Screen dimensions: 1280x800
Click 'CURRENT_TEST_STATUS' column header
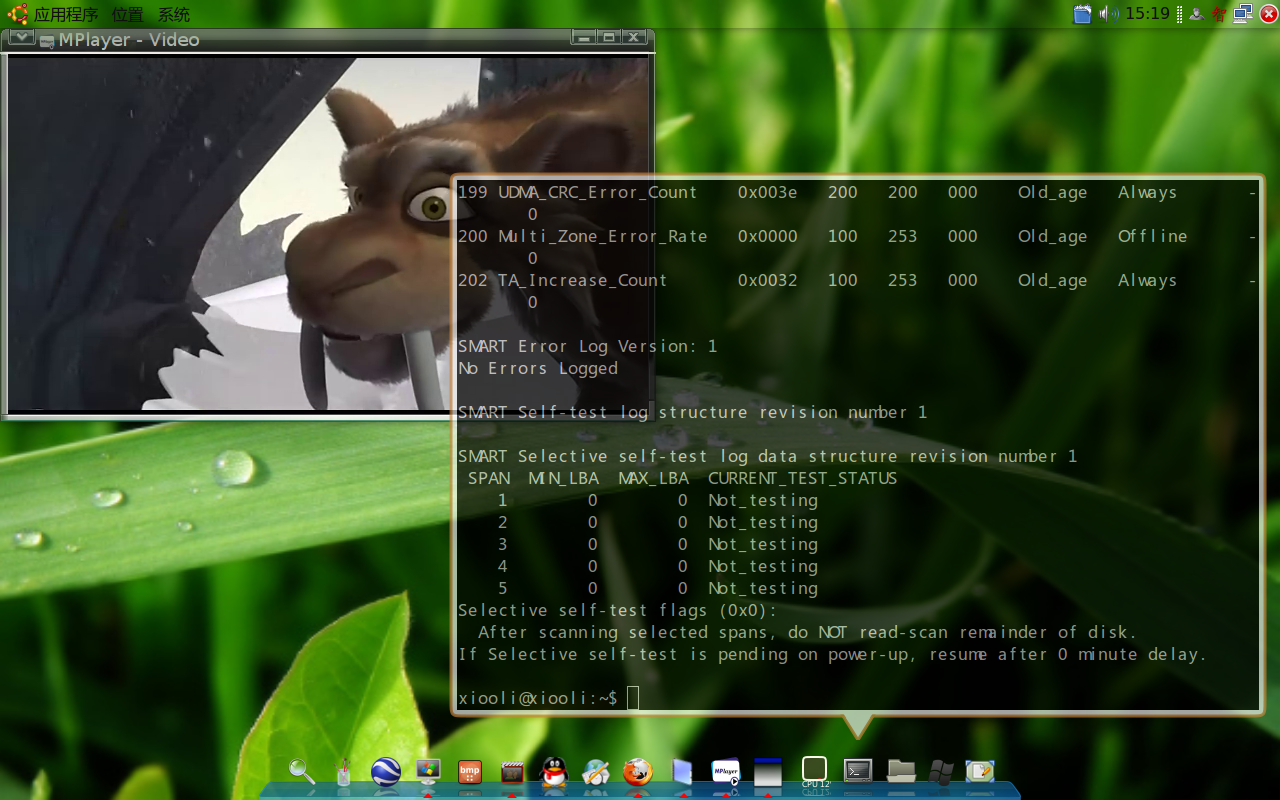[802, 478]
